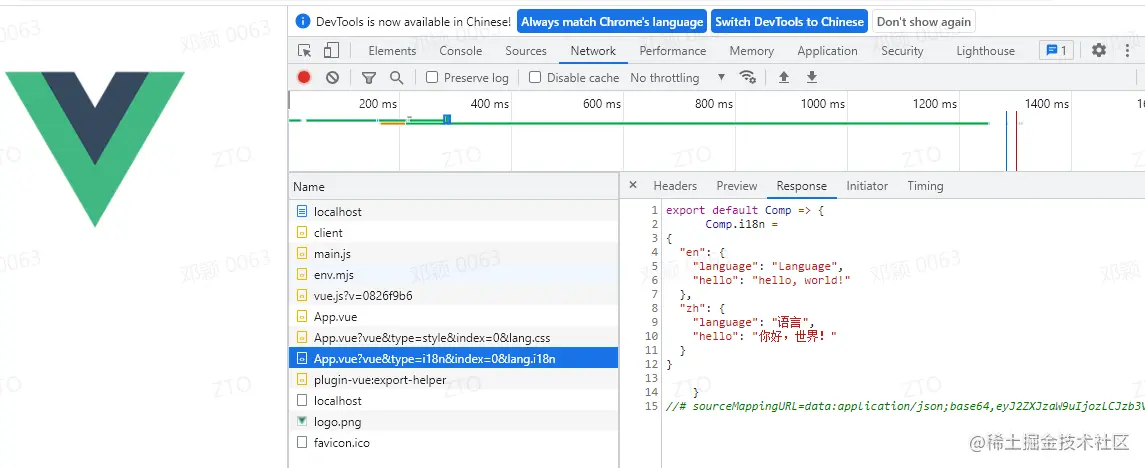Select the App.vue request row
The width and height of the screenshot is (1145, 468).
pos(453,317)
